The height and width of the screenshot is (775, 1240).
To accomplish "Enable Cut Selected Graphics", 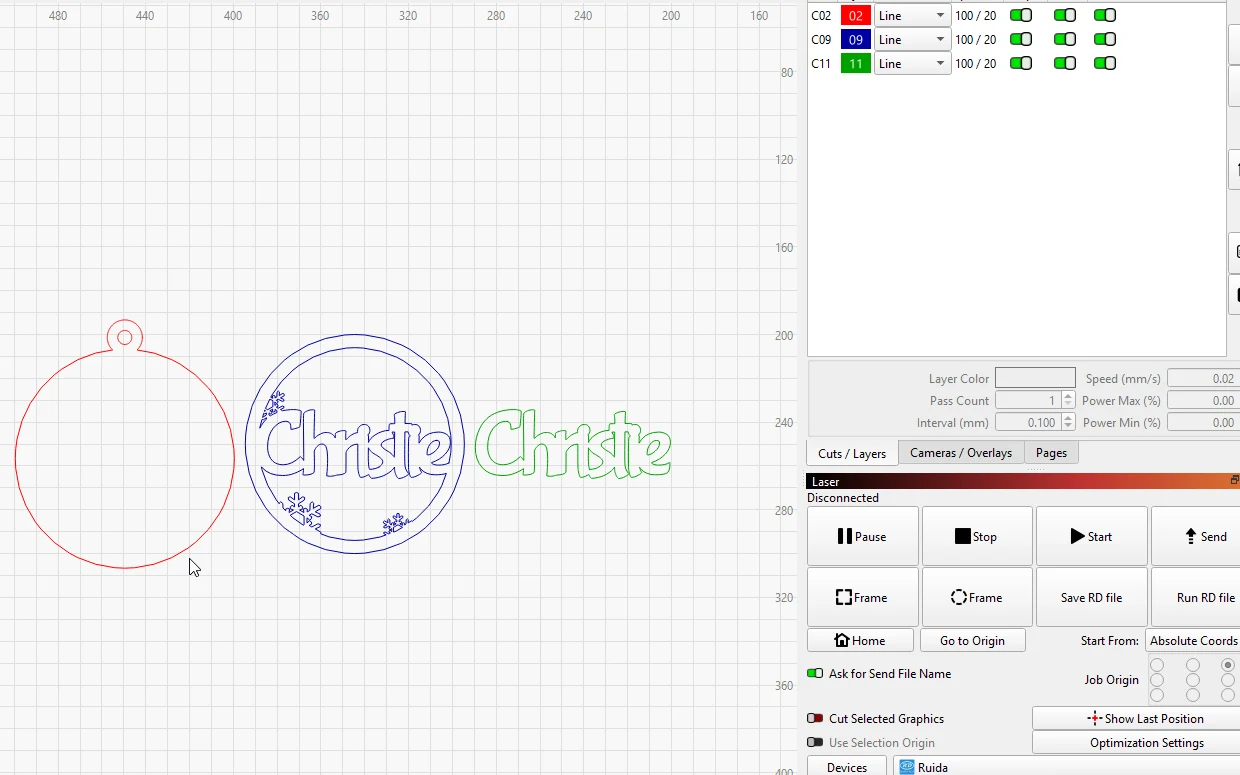I will 815,718.
